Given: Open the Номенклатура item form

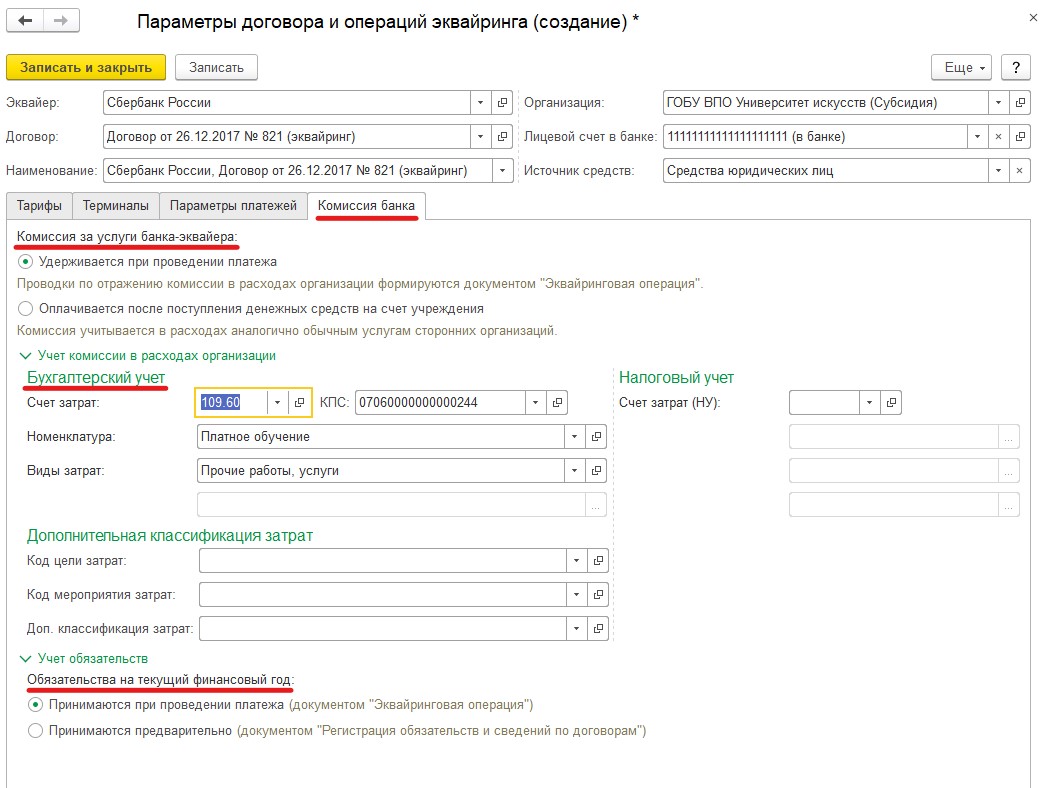Looking at the screenshot, I should [x=596, y=436].
